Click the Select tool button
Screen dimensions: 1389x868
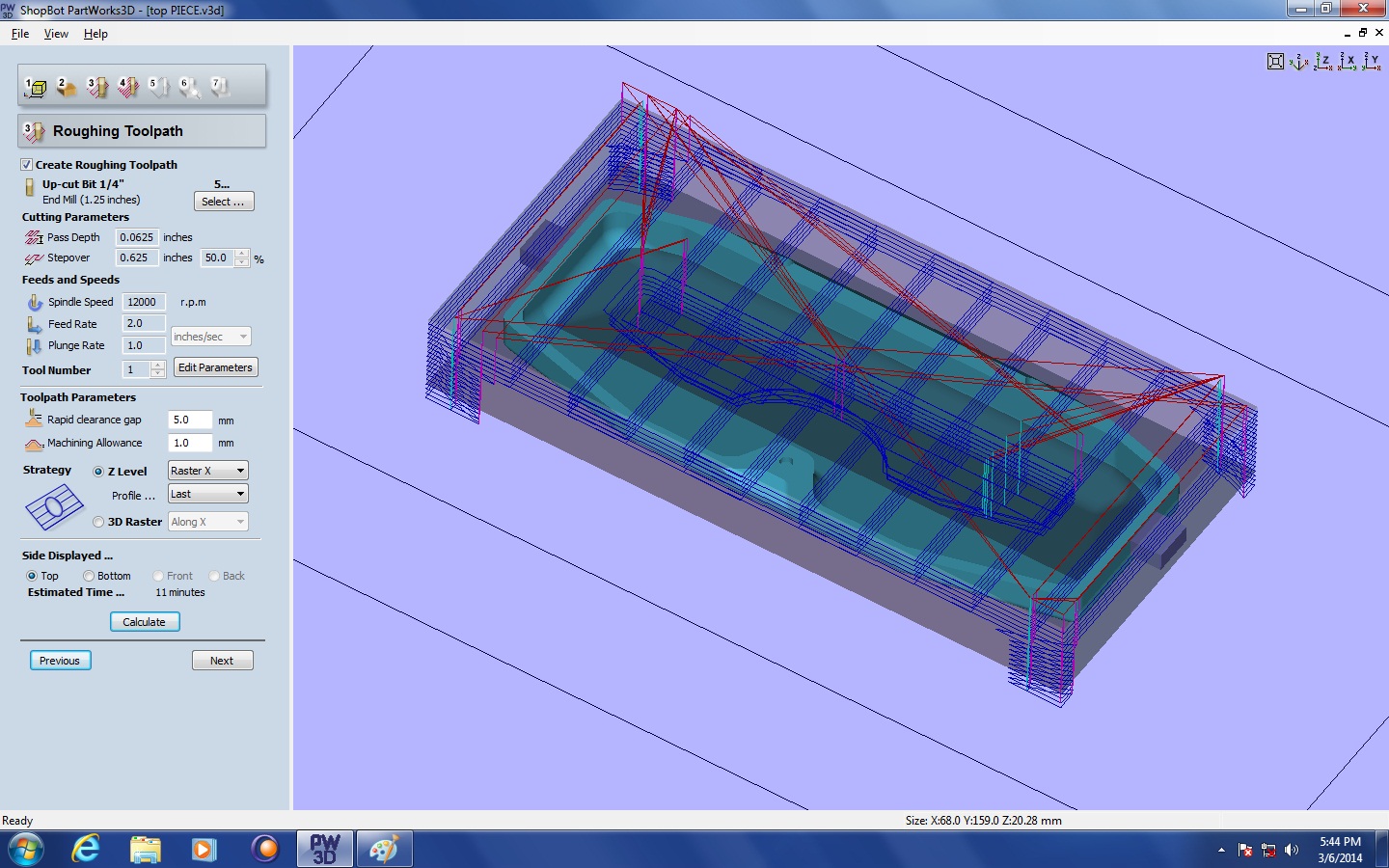[224, 202]
